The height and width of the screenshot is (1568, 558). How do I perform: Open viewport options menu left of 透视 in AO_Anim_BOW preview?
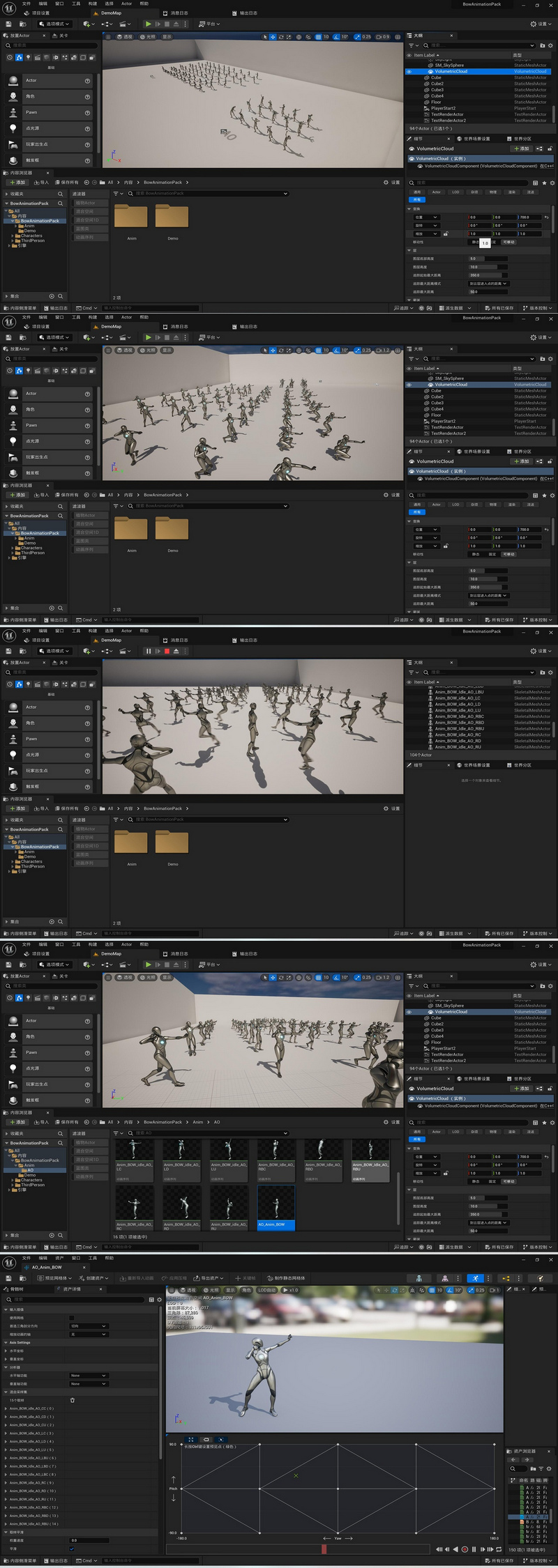click(x=171, y=1290)
